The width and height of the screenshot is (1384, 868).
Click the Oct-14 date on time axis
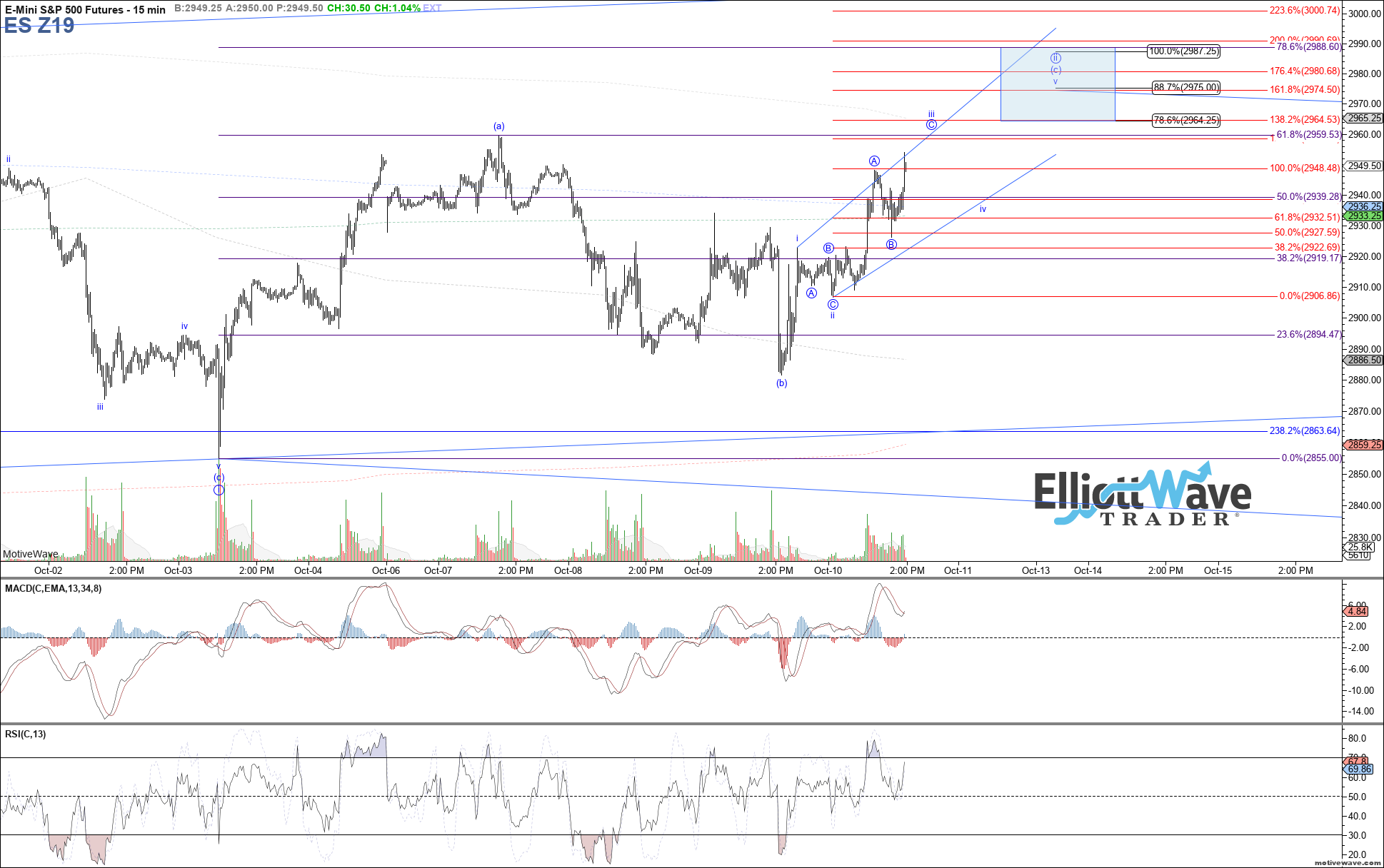point(1088,570)
